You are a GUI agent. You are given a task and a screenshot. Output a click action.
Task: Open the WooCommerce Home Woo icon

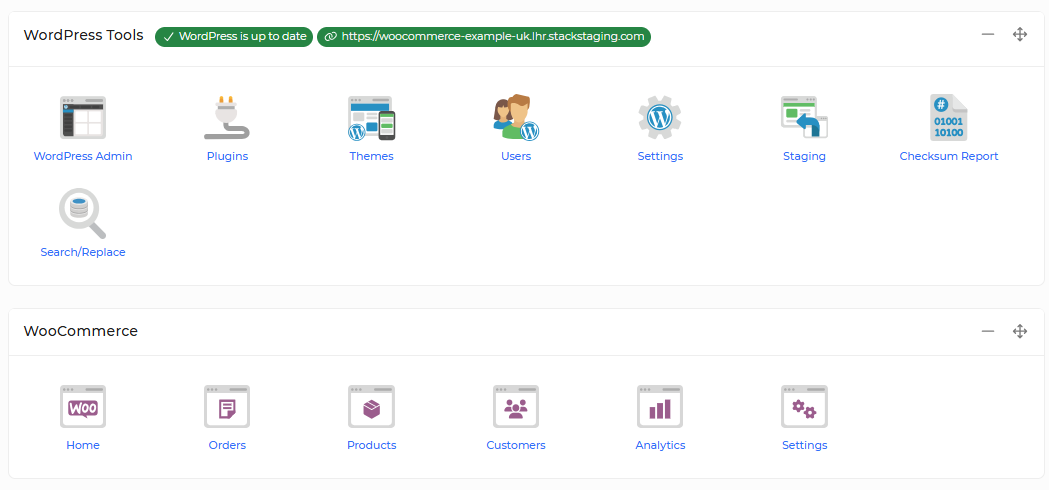point(83,406)
